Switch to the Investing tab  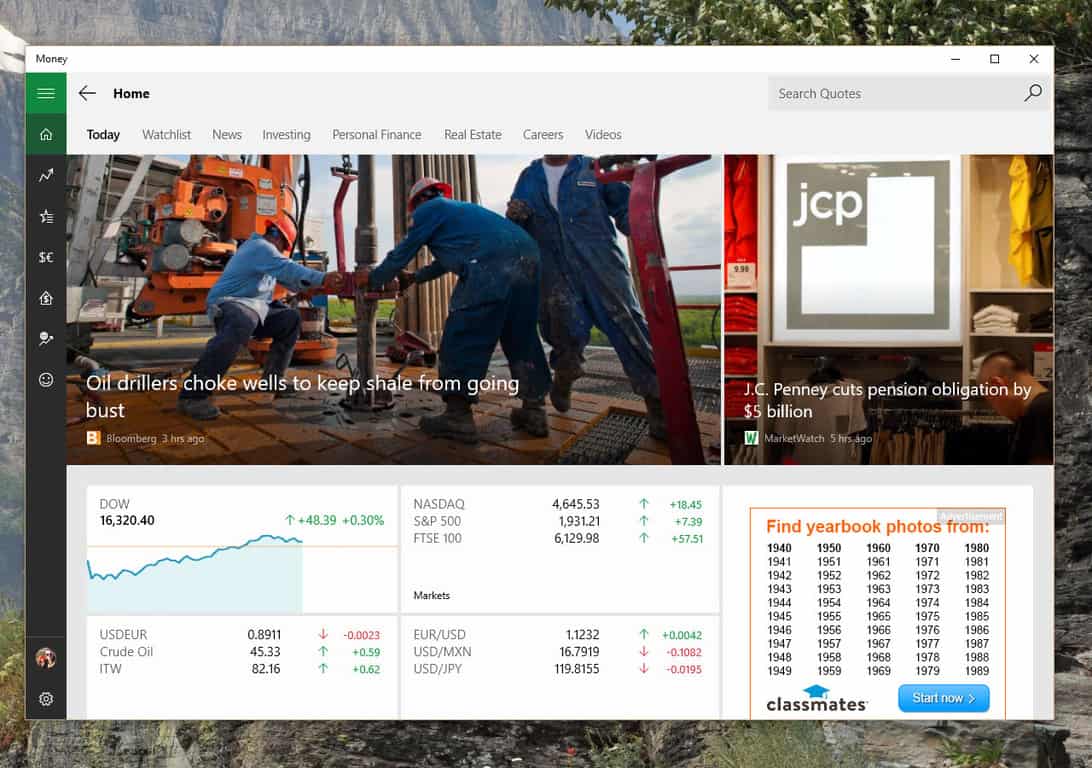coord(286,134)
